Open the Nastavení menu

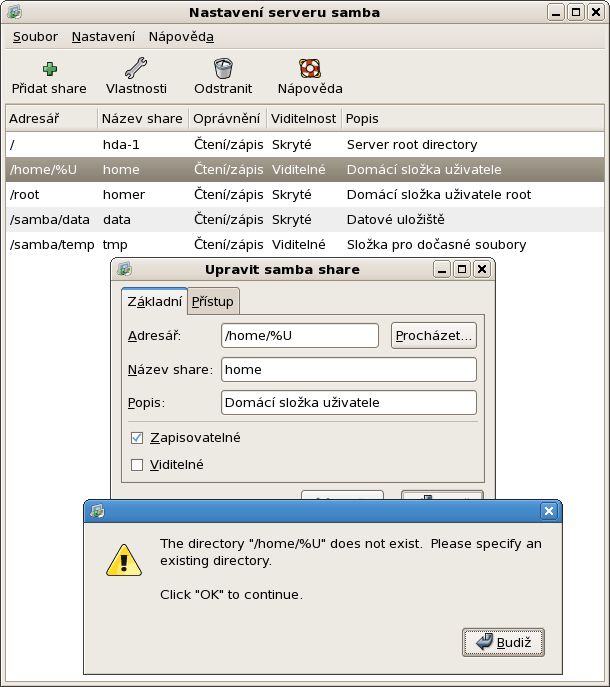pyautogui.click(x=103, y=37)
